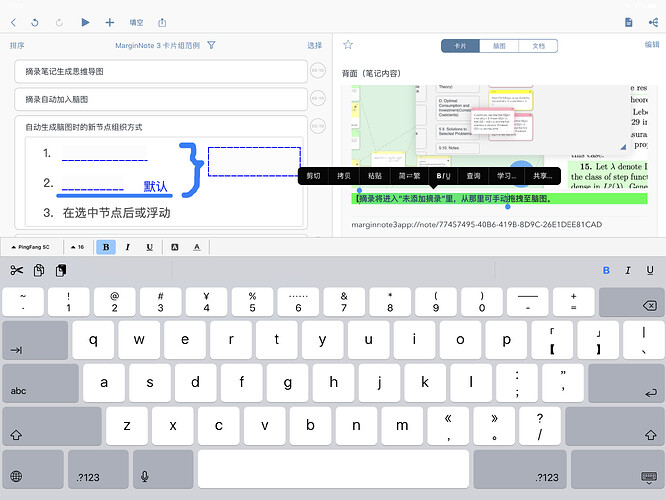Viewport: 666px width, 500px height.
Task: Switch to the 脑图 tab
Action: 499,46
